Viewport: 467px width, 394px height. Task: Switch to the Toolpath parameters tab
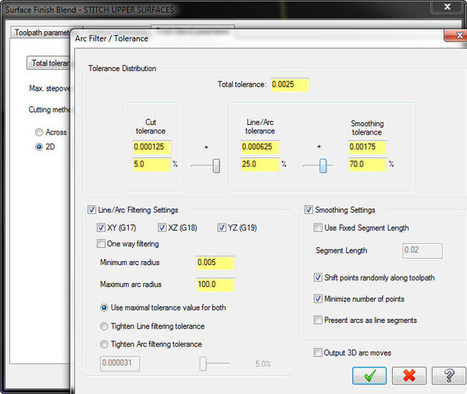[42, 33]
